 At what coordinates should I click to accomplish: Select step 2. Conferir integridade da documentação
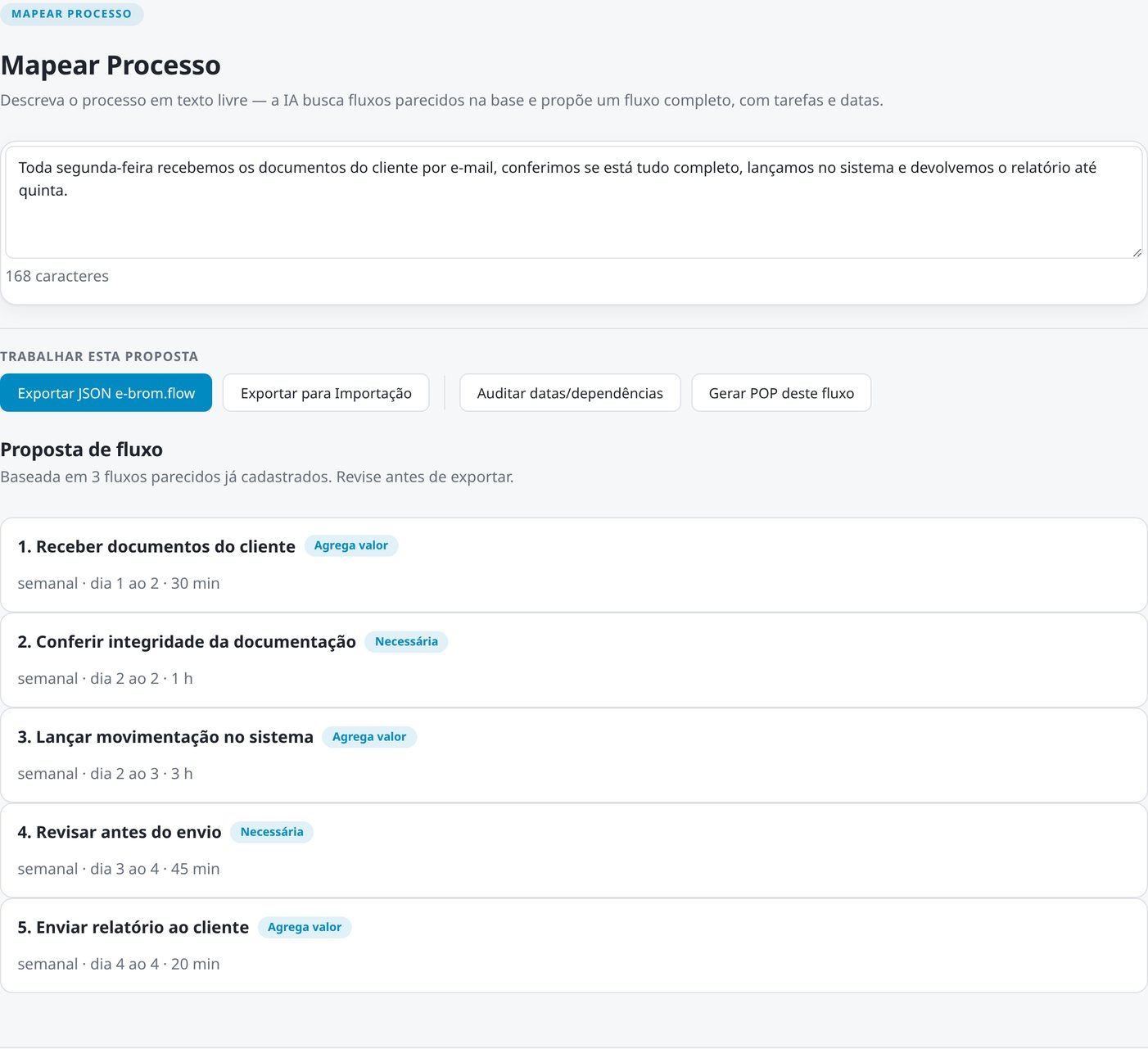point(573,660)
